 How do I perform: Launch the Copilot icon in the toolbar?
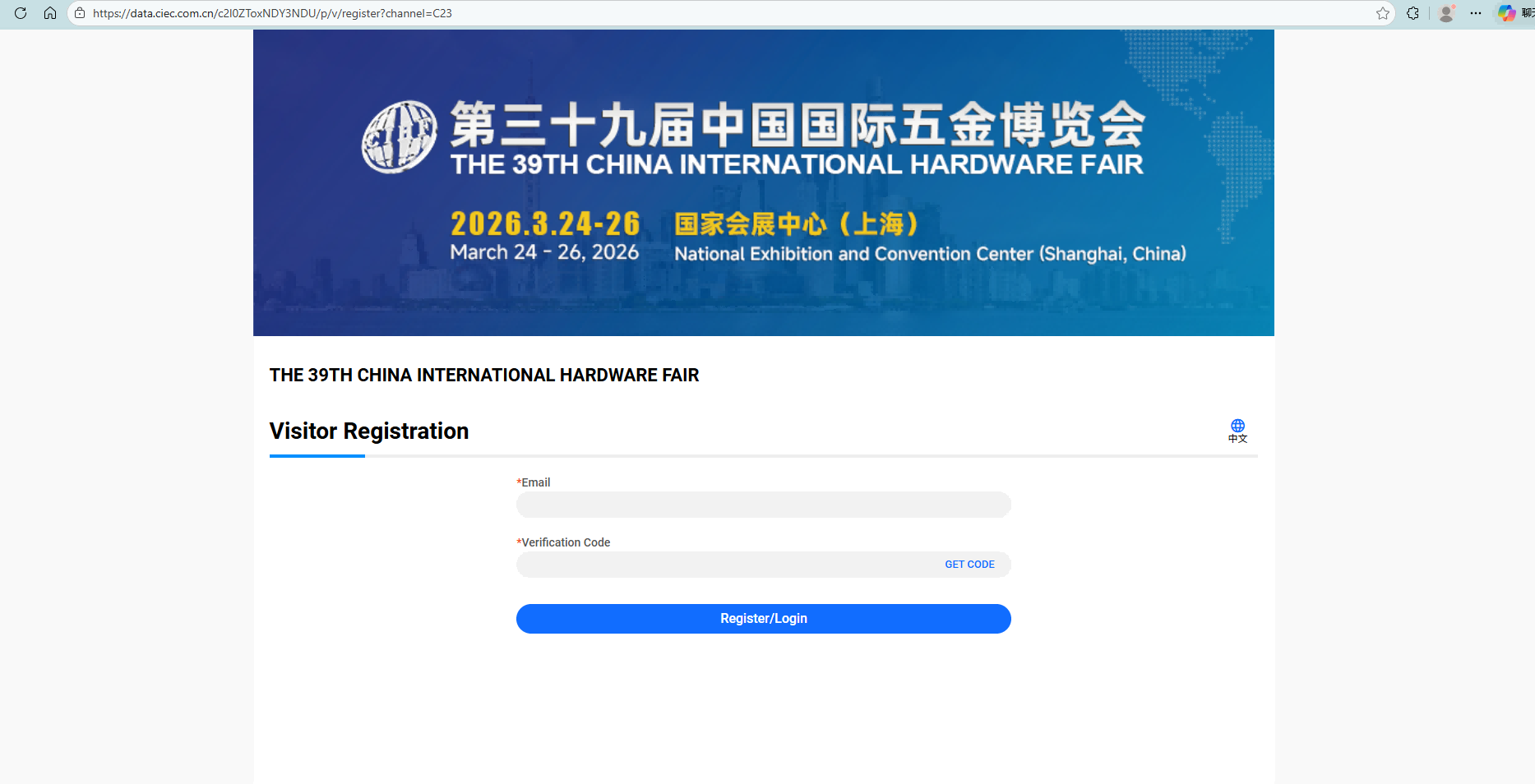(1506, 13)
